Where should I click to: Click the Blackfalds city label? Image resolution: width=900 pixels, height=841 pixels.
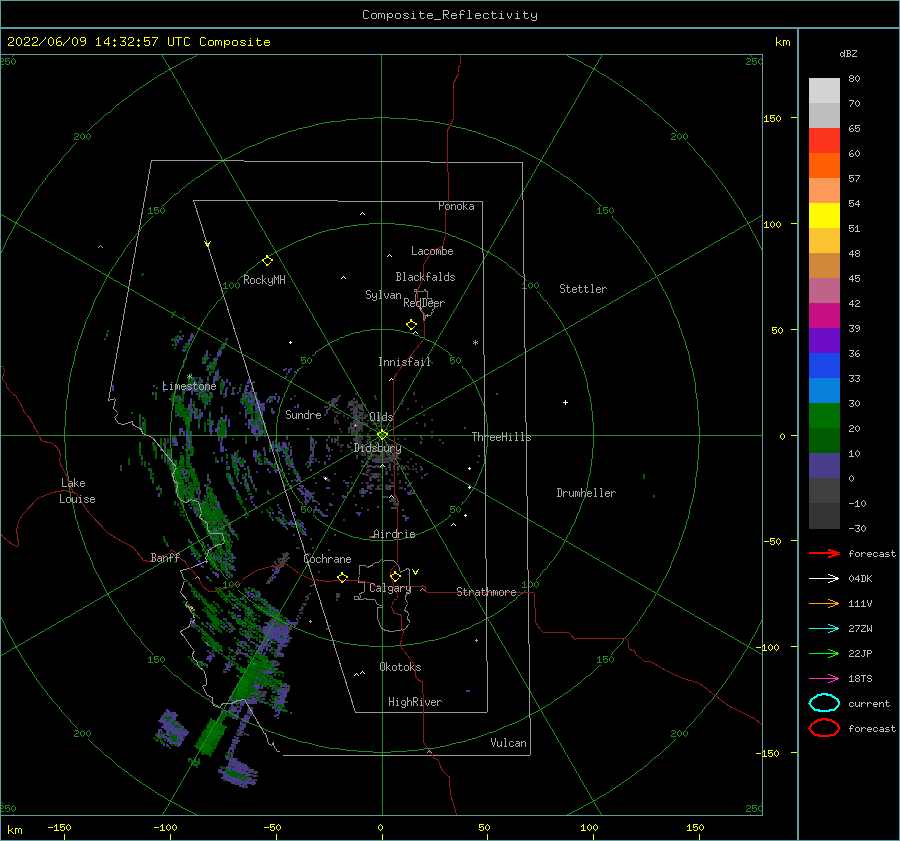point(425,277)
